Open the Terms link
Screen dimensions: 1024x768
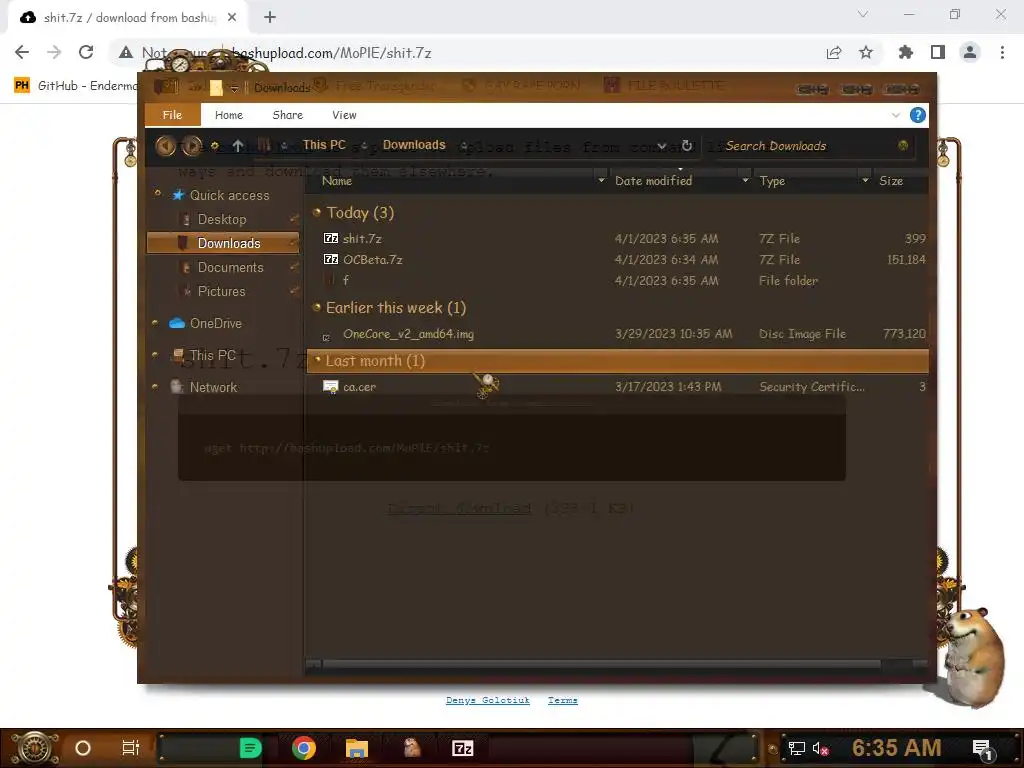(x=563, y=700)
